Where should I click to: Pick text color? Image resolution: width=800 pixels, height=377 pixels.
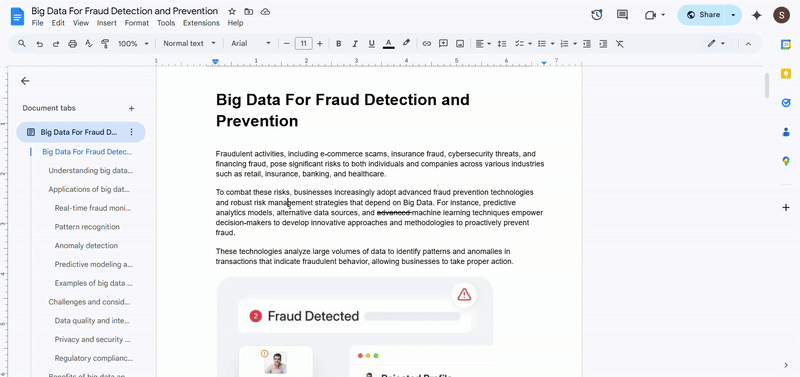388,44
